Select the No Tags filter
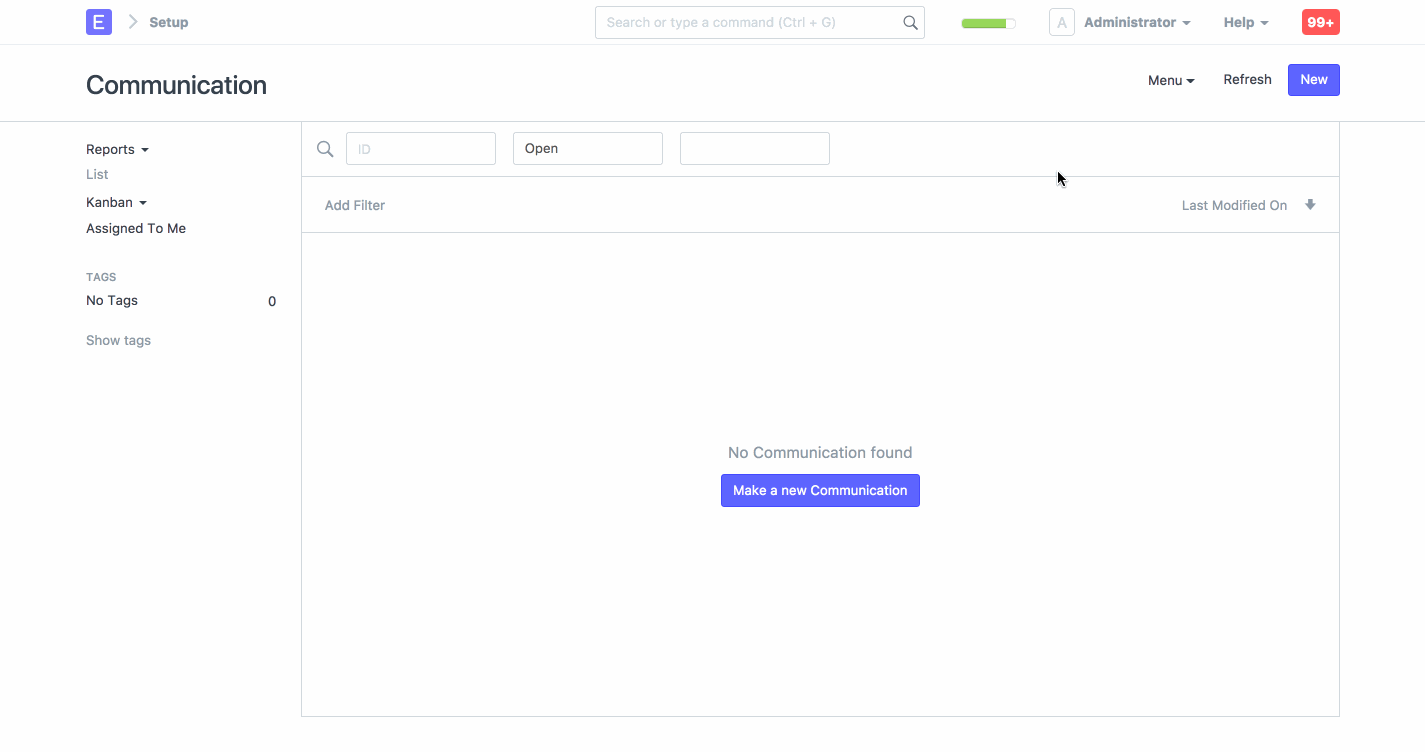The width and height of the screenshot is (1425, 752). [111, 300]
